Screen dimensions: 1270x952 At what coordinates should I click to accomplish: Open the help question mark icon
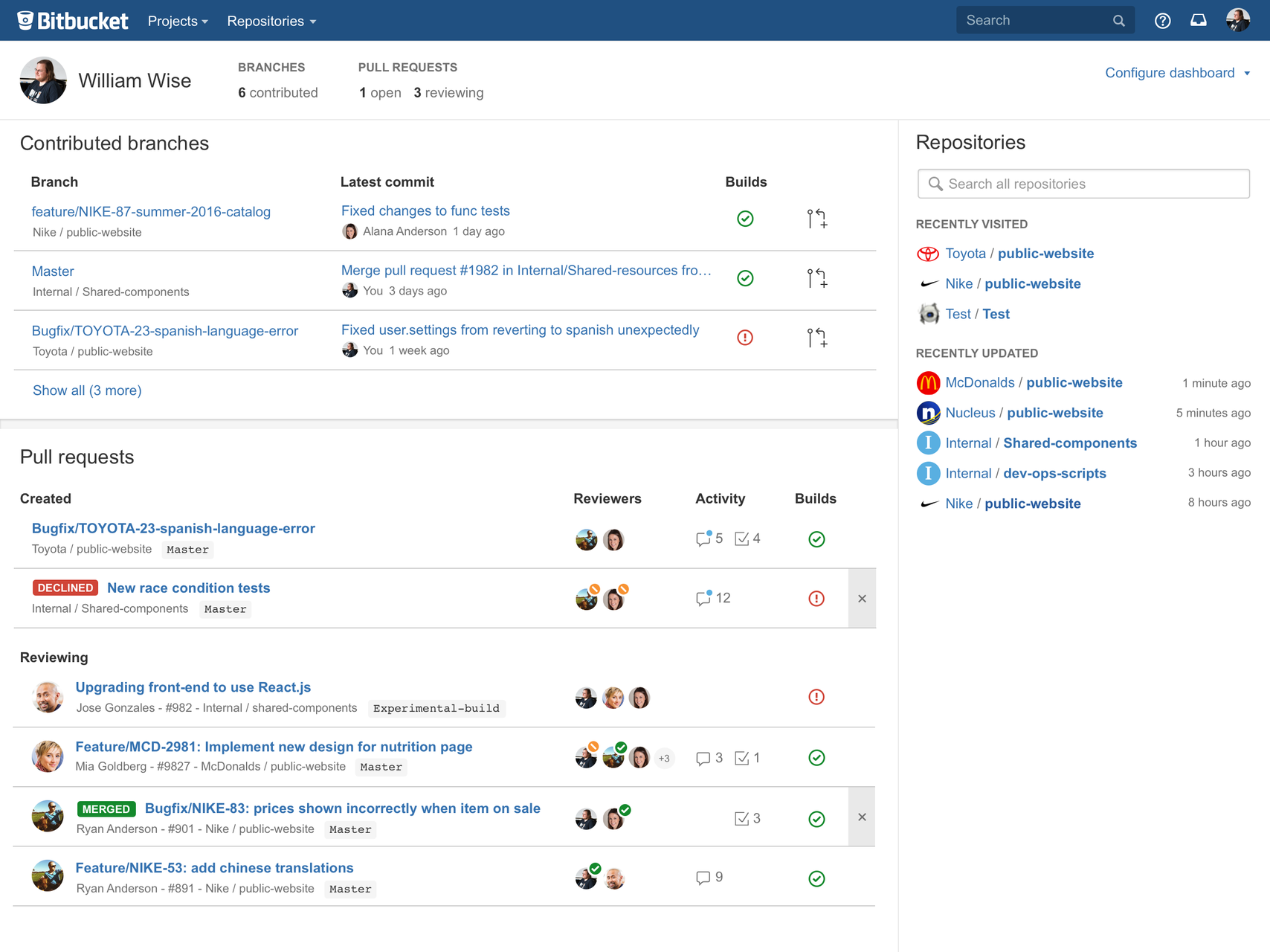(1162, 20)
